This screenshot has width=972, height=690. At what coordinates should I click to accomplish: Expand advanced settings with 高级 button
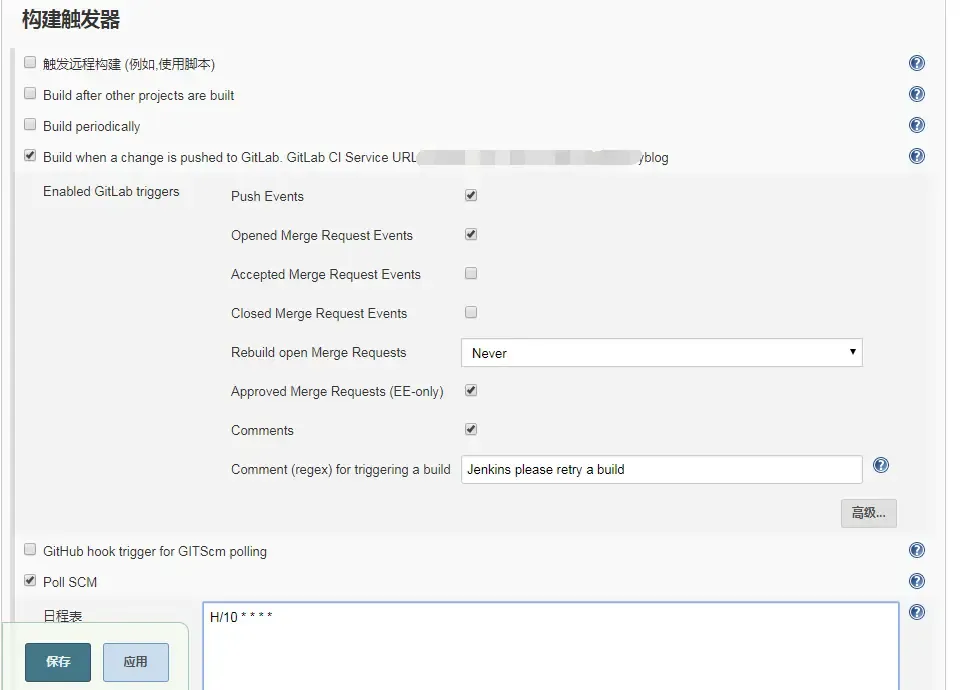[868, 513]
